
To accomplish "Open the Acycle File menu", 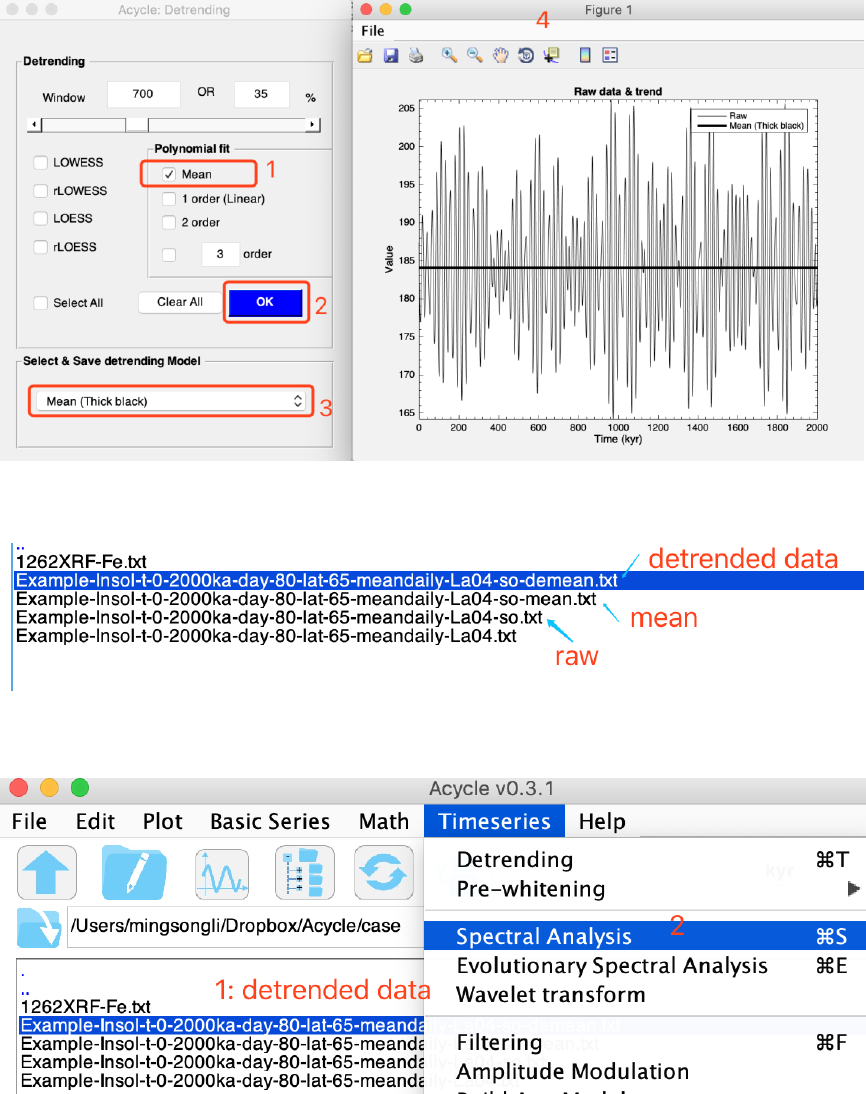I will pos(29,821).
